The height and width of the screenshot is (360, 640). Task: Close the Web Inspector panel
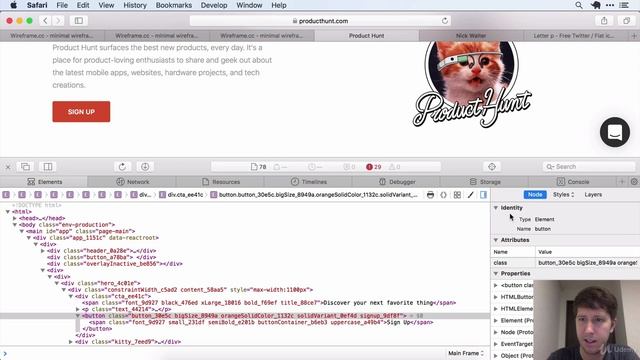coord(8,167)
